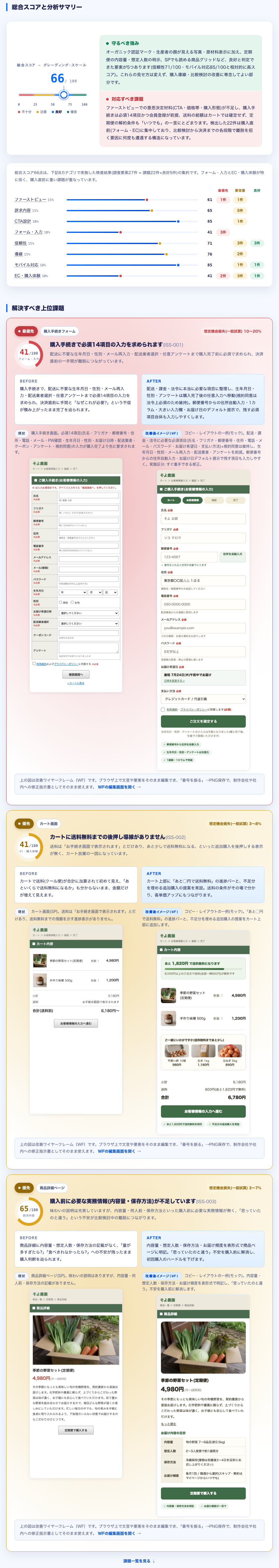Viewport: 279px width, 1568px height.
Task: Click the カート画面 tag
Action: click(x=49, y=823)
